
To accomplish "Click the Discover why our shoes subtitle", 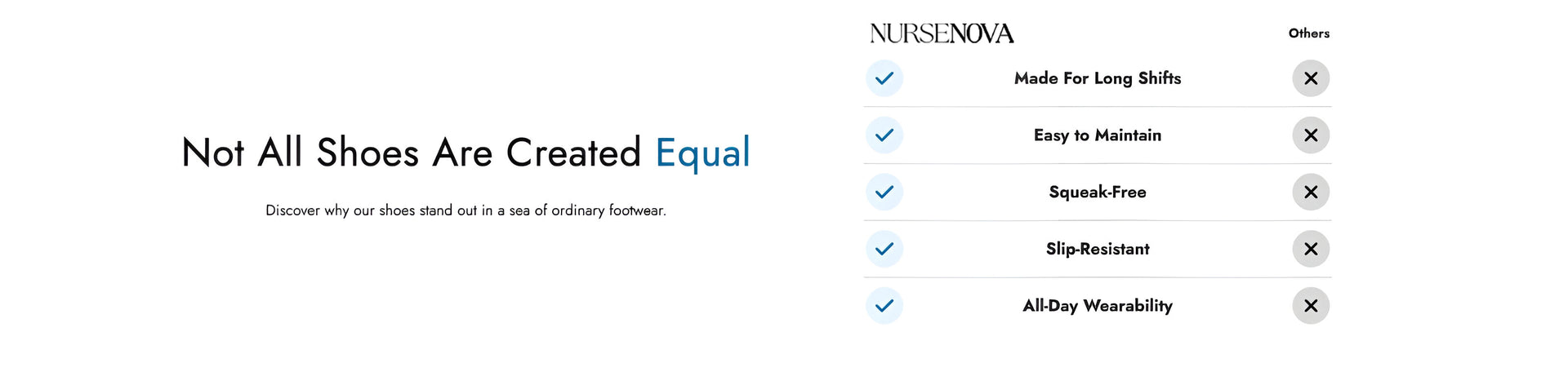I will tap(465, 210).
